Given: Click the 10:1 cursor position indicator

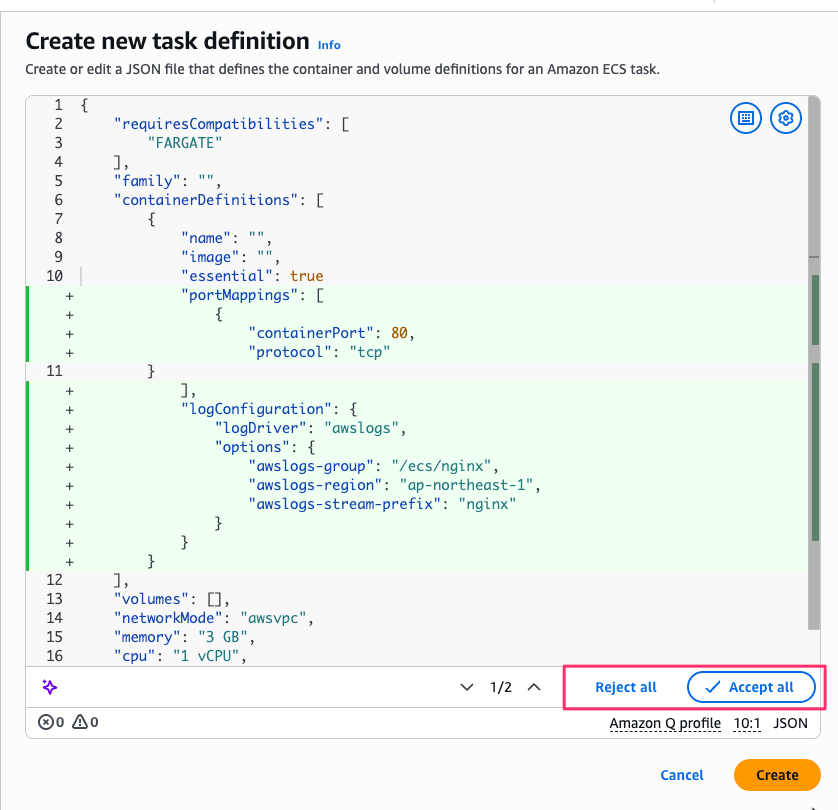Looking at the screenshot, I should 747,723.
